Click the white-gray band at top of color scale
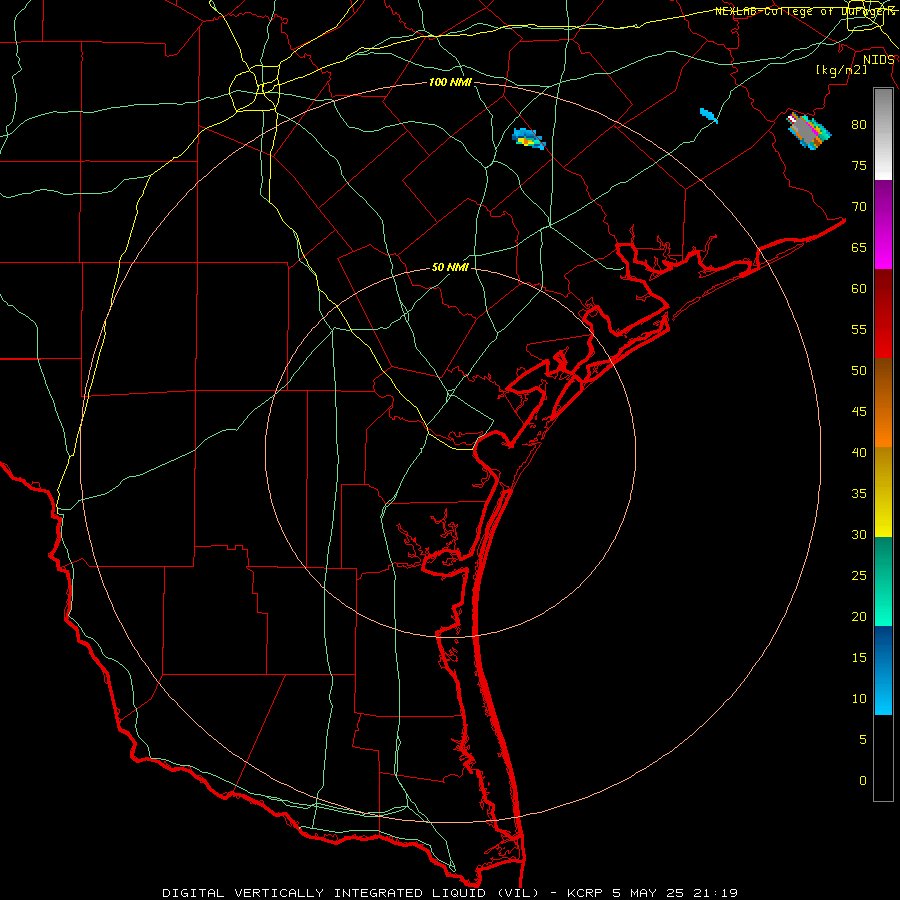The height and width of the screenshot is (900, 900). [x=883, y=134]
